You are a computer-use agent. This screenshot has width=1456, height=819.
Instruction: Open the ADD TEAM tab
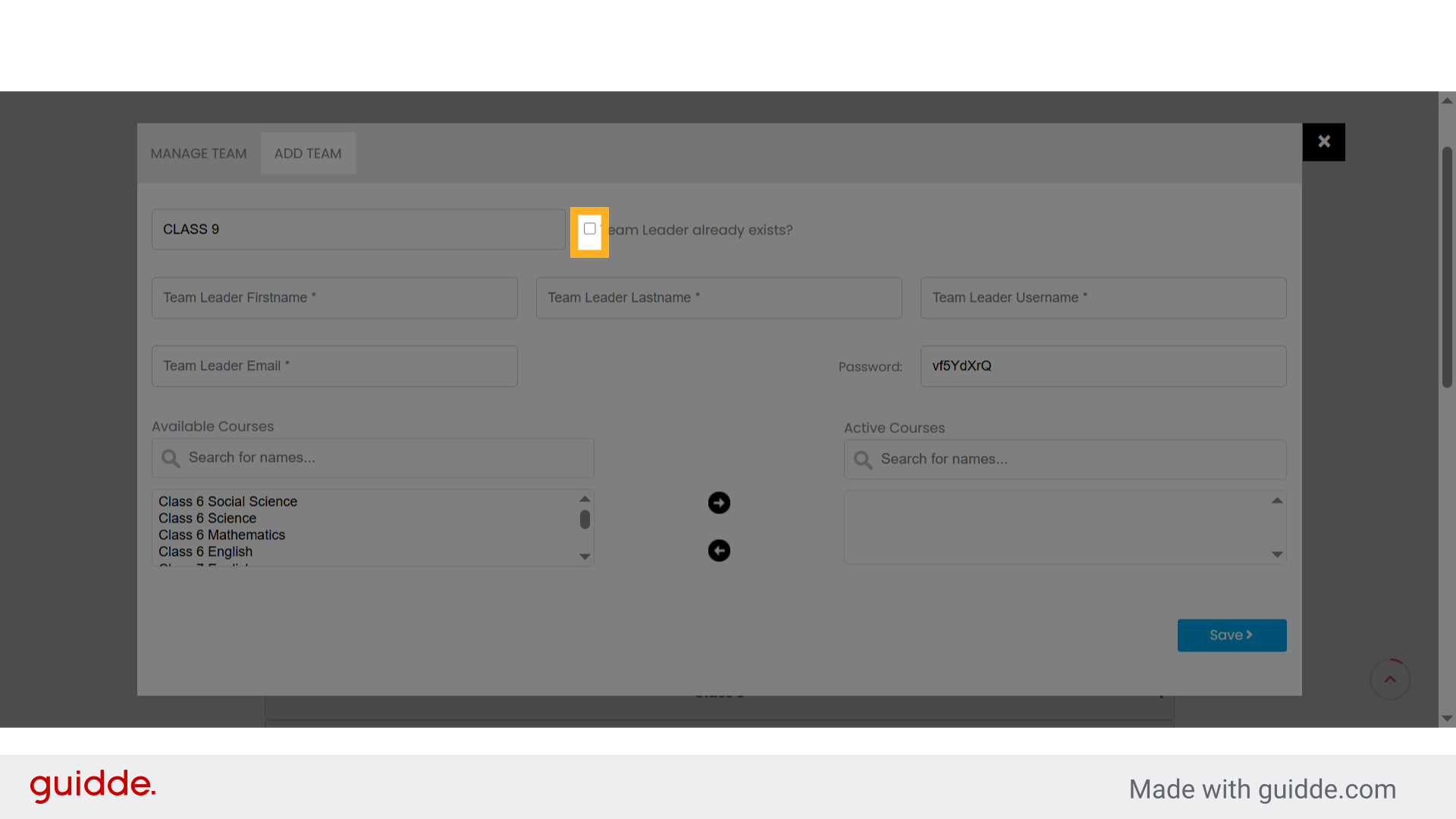coord(308,153)
